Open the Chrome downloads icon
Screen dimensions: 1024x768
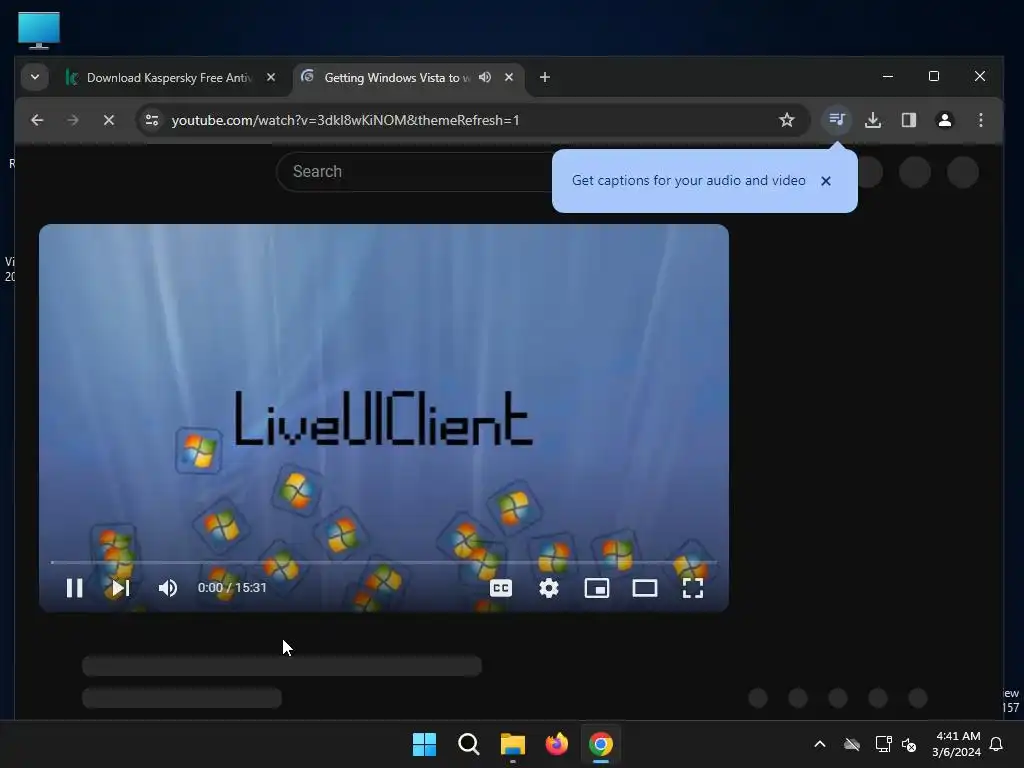872,120
